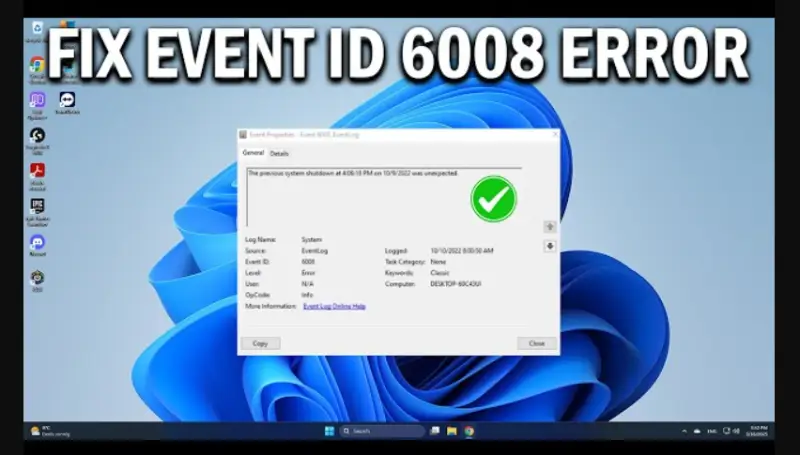Screen dimensions: 800x455
Task: Switch to the Details tab
Action: coord(279,154)
